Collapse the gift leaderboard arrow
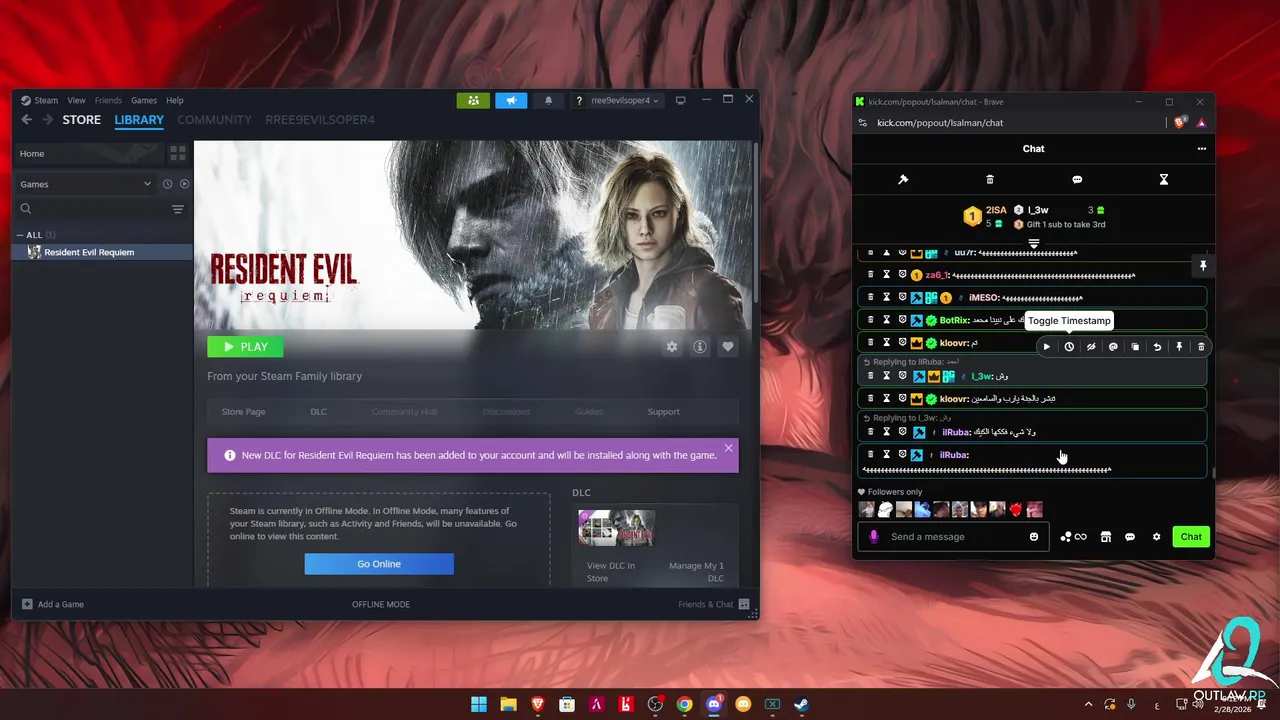This screenshot has width=1280, height=720. 1034,243
